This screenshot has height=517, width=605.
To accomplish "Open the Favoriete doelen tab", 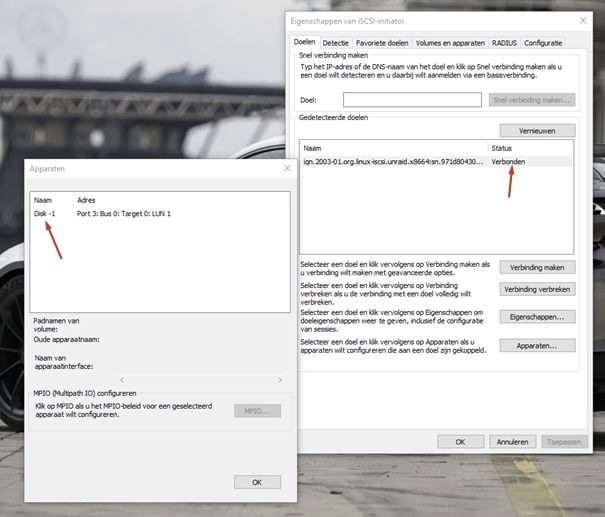I will click(x=382, y=43).
